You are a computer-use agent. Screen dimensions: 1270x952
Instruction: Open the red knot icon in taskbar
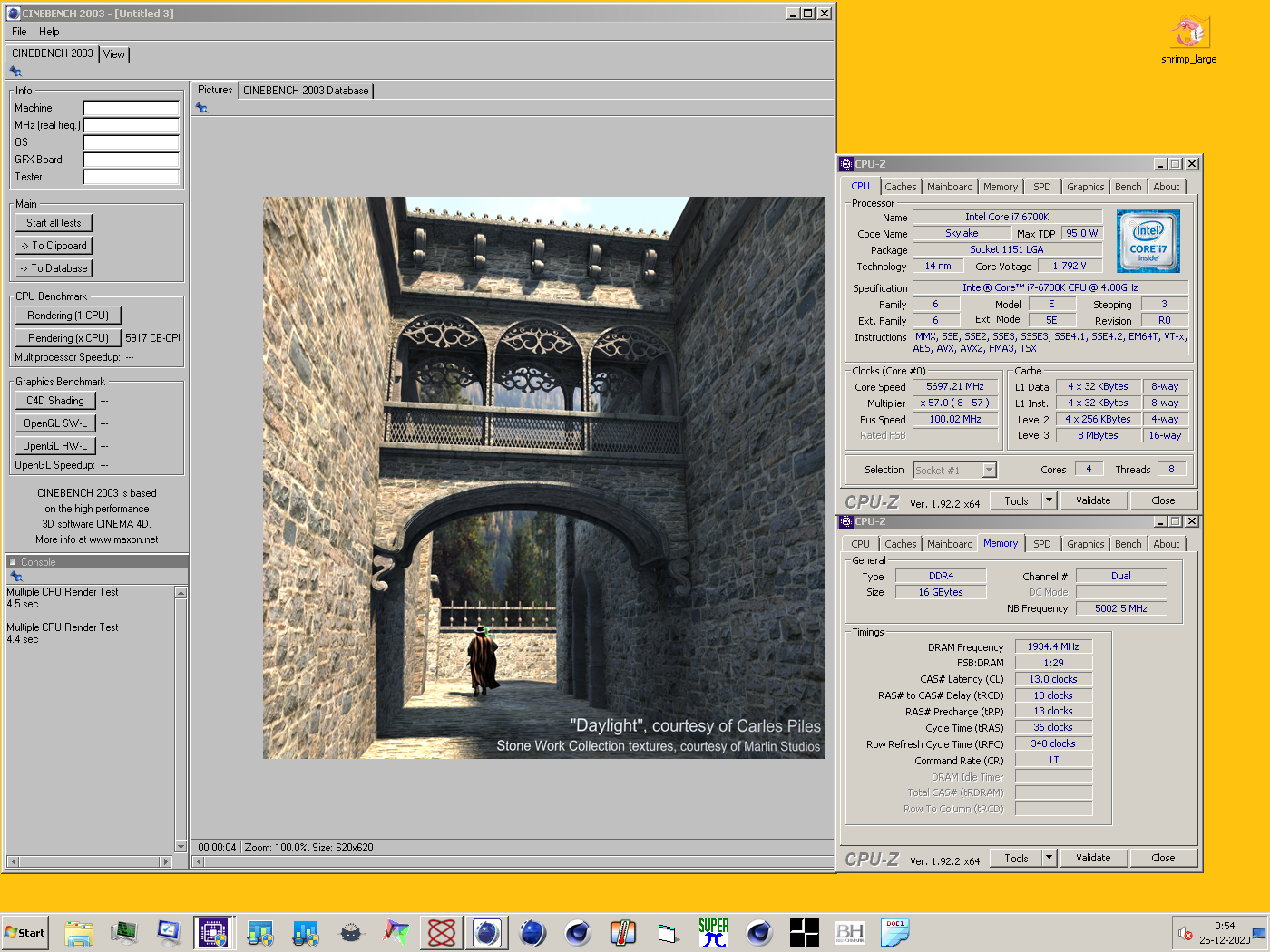click(x=442, y=932)
